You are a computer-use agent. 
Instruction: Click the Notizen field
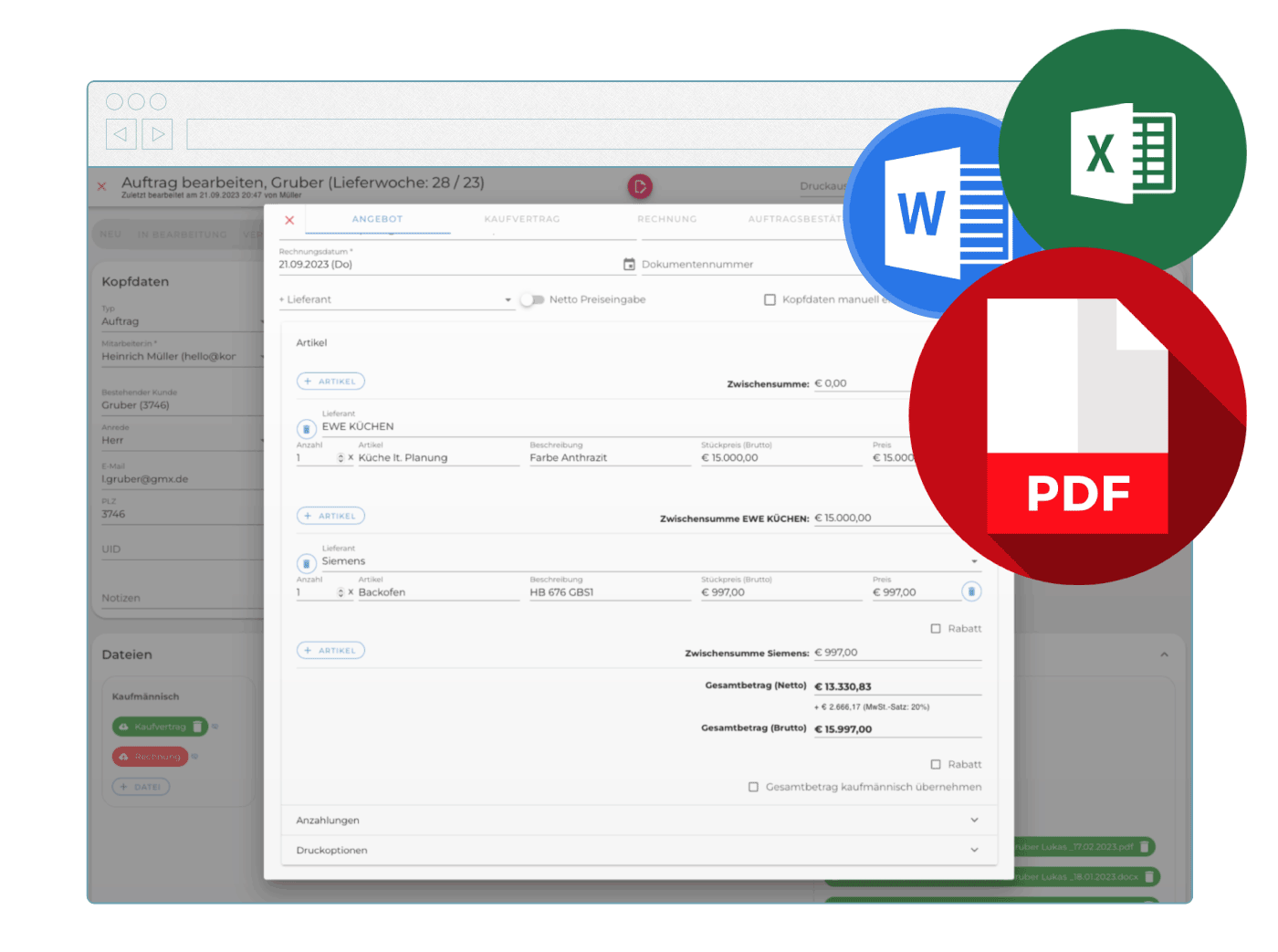(182, 598)
